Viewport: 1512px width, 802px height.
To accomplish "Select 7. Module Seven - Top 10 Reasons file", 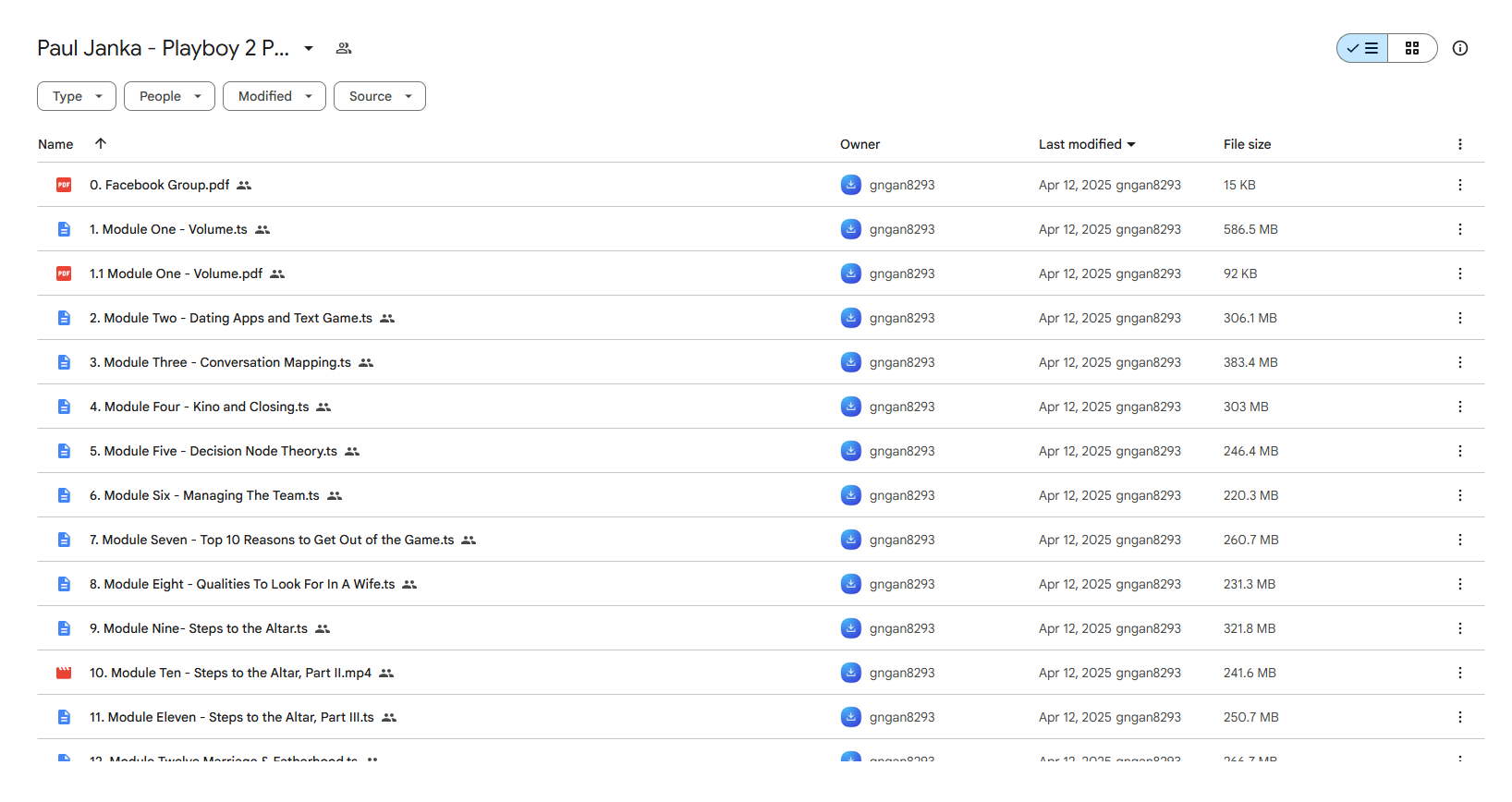I will pyautogui.click(x=272, y=540).
